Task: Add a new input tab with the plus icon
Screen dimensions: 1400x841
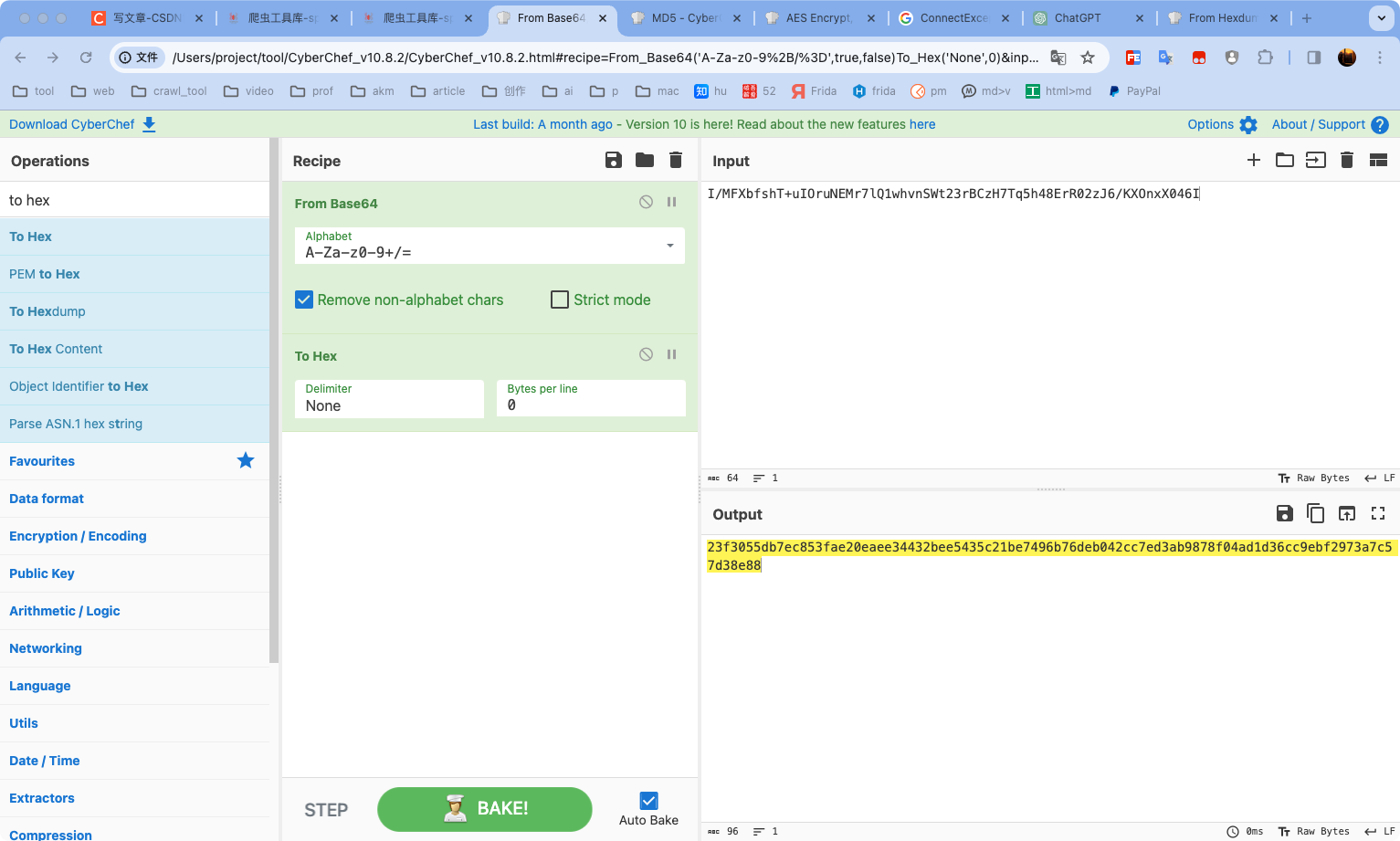Action: click(x=1254, y=160)
